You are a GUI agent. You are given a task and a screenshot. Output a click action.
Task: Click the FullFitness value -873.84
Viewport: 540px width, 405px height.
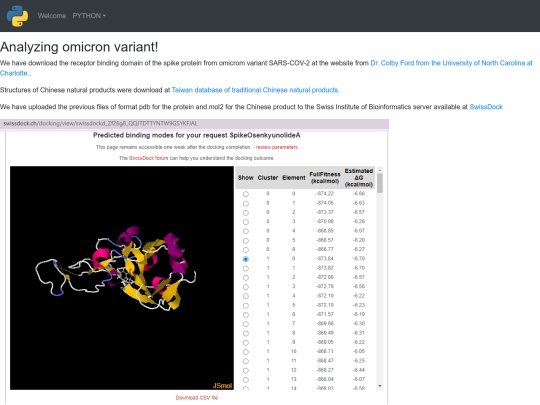point(325,259)
